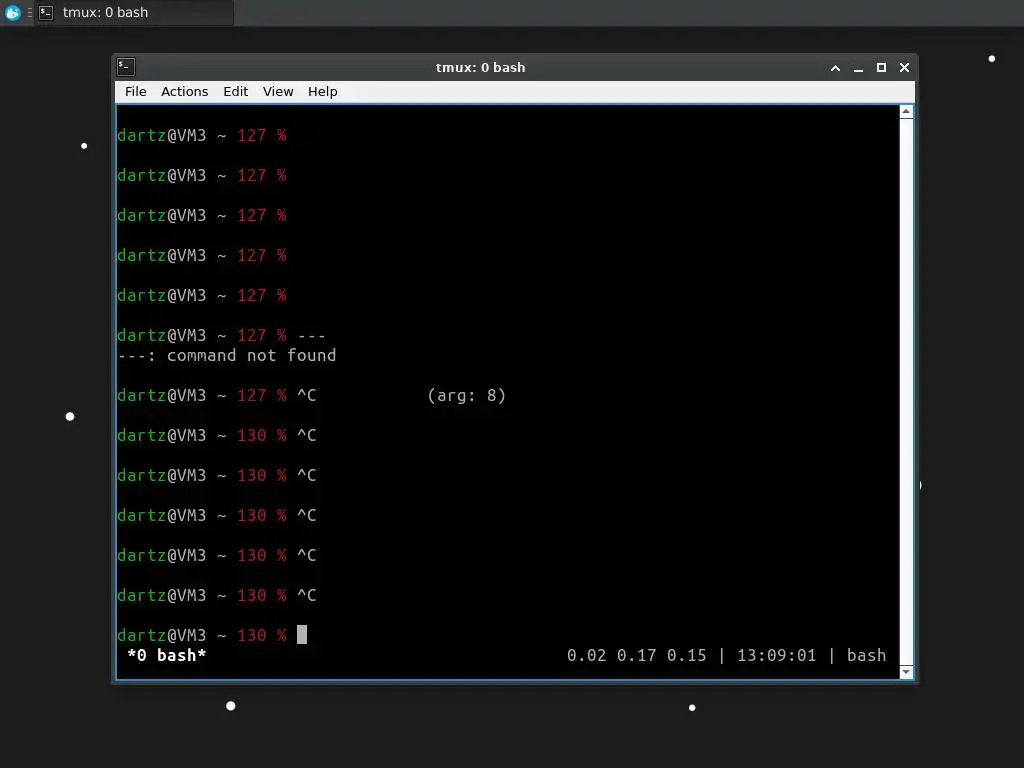Click the '---' command typed after prompt
The image size is (1024, 768).
(x=312, y=336)
